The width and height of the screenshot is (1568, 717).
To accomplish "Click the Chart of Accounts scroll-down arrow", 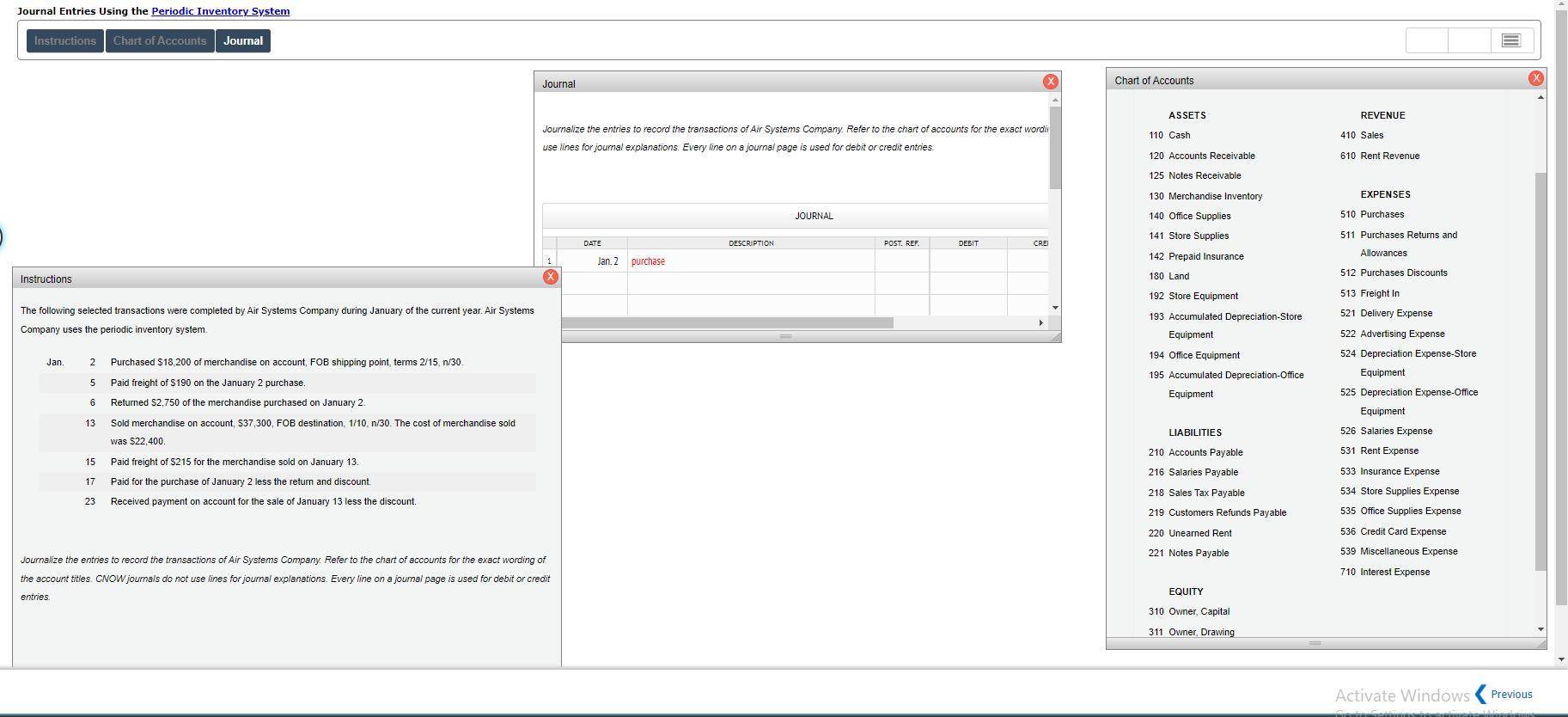I will coord(1541,629).
